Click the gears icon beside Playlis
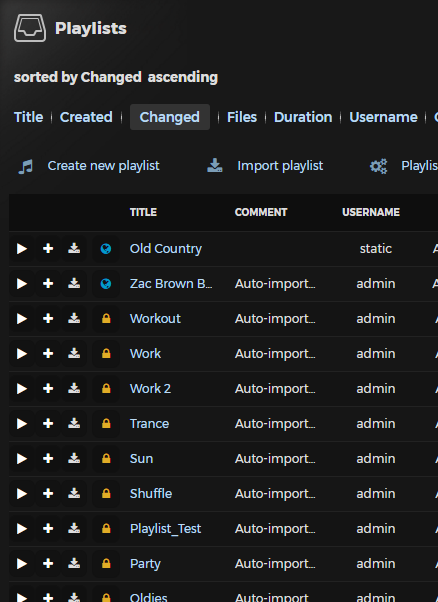Viewport: 438px width, 602px height. pyautogui.click(x=378, y=166)
